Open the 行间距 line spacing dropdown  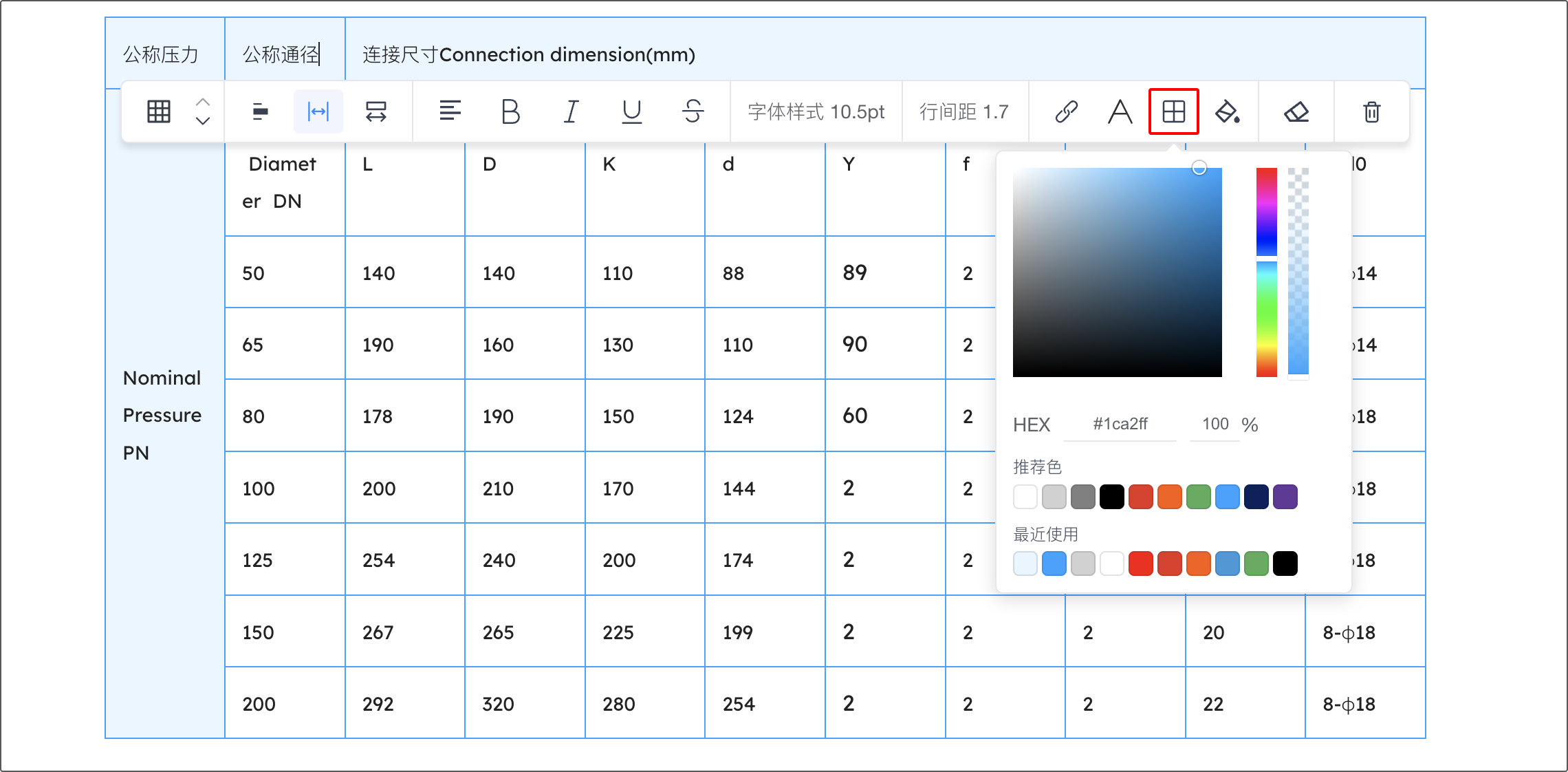pyautogui.click(x=964, y=111)
